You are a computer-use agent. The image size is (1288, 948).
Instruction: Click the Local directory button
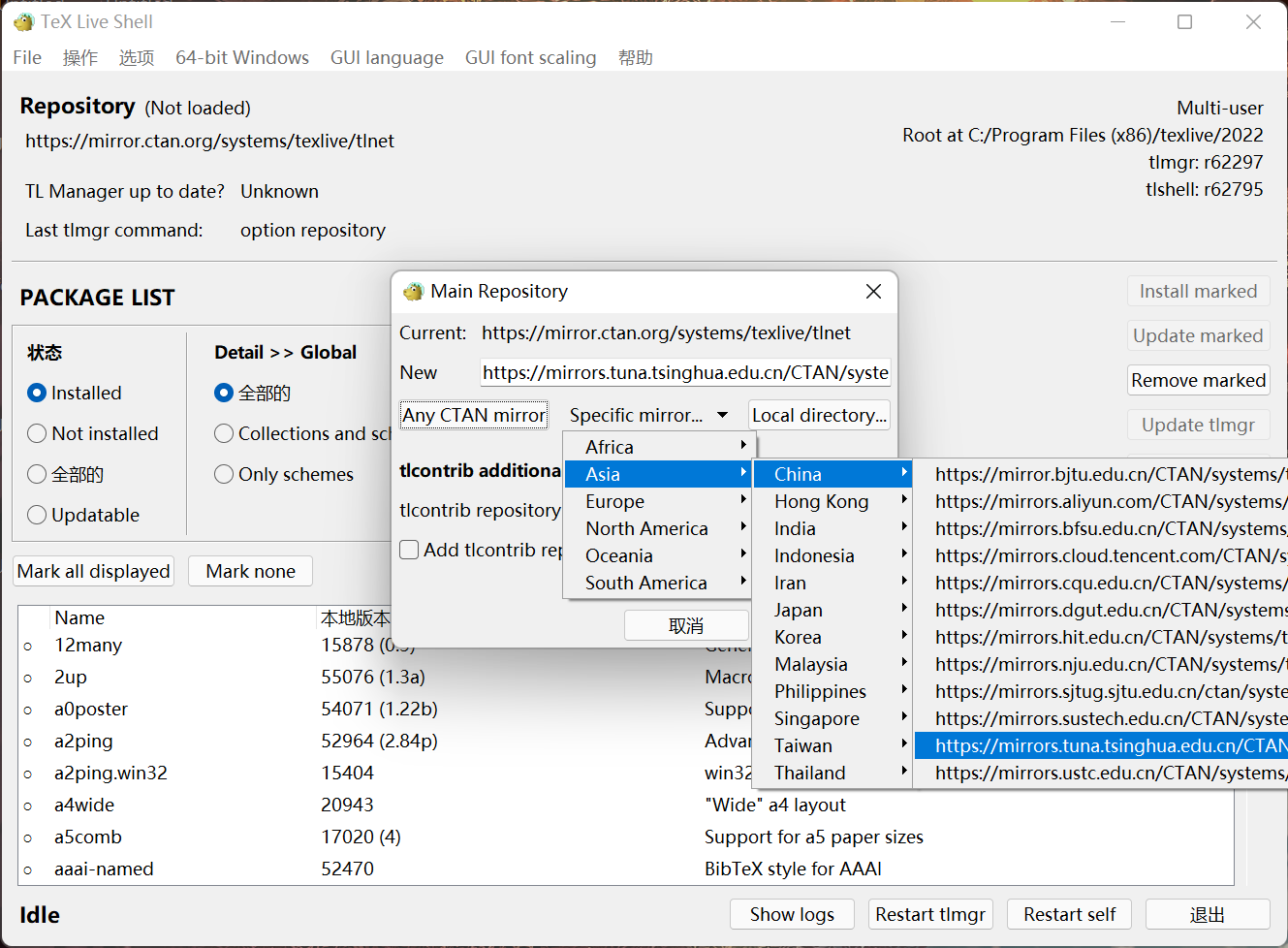[819, 415]
